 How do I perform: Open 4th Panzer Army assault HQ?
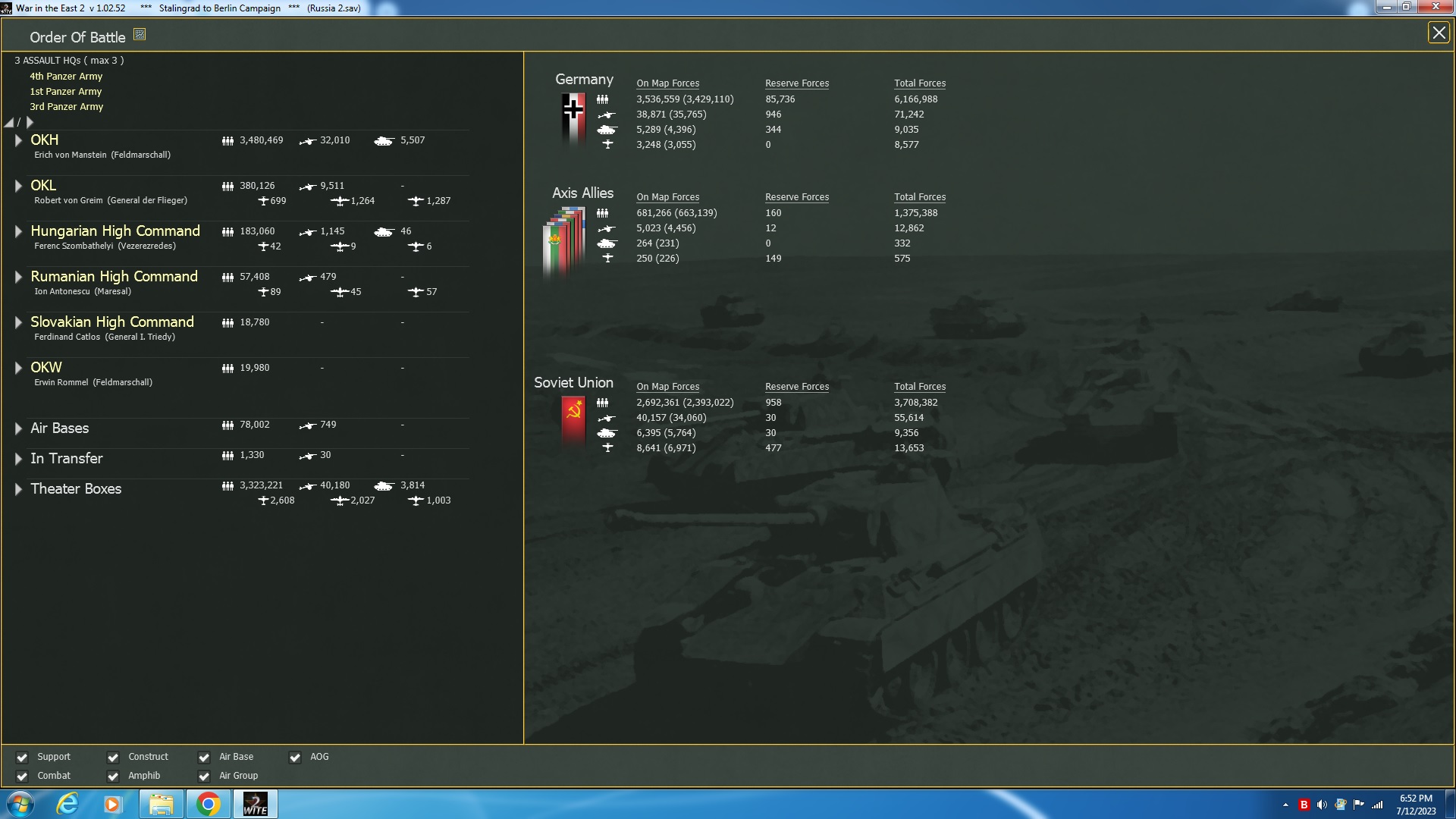66,77
